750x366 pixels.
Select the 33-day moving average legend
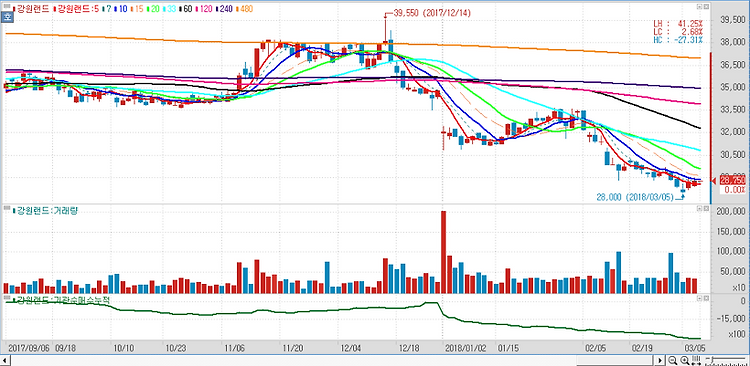[170, 9]
